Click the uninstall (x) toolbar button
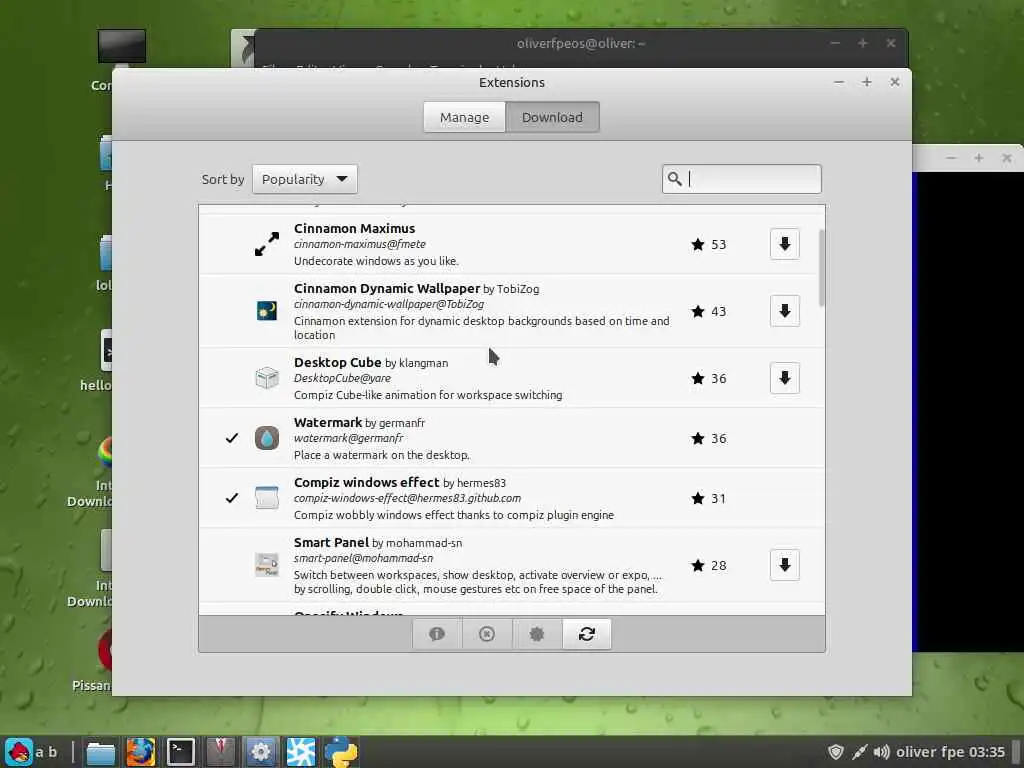Image resolution: width=1024 pixels, height=768 pixels. pyautogui.click(x=487, y=634)
